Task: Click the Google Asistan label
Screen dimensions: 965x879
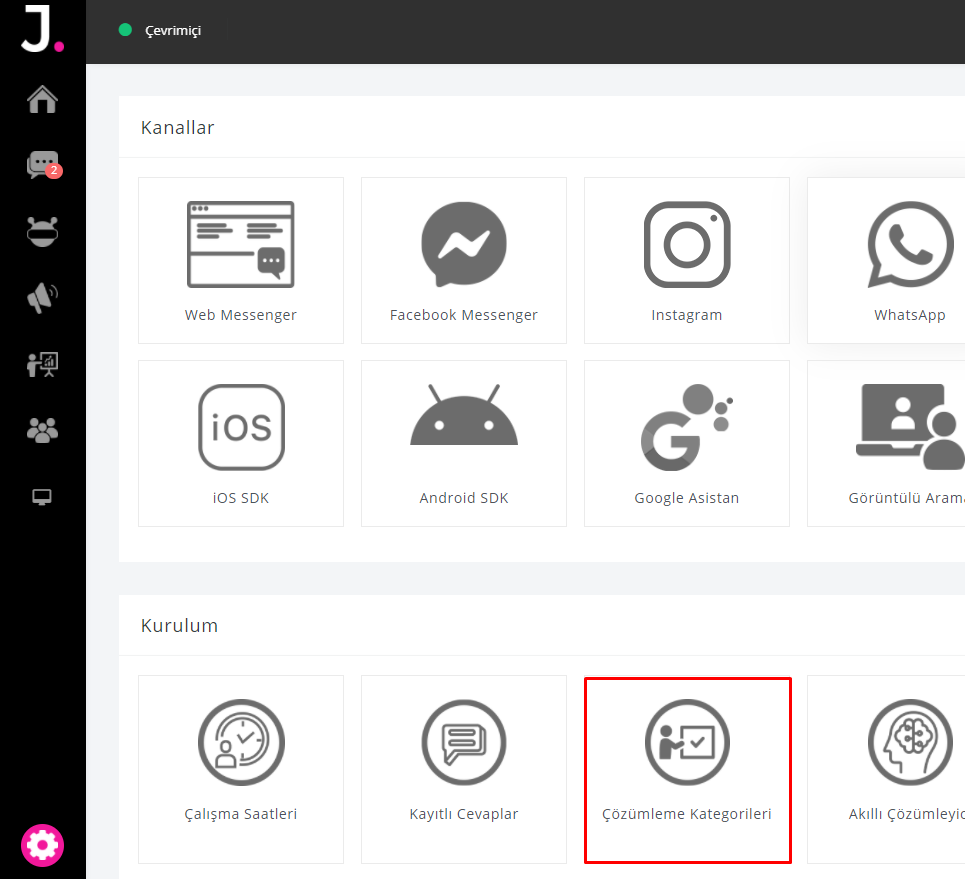Action: pyautogui.click(x=687, y=498)
